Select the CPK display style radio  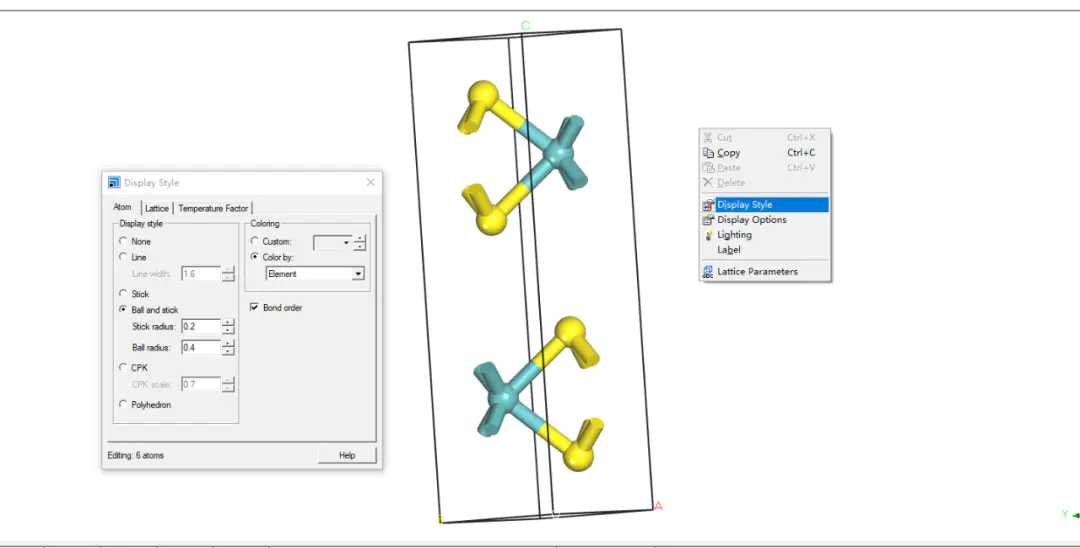123,367
